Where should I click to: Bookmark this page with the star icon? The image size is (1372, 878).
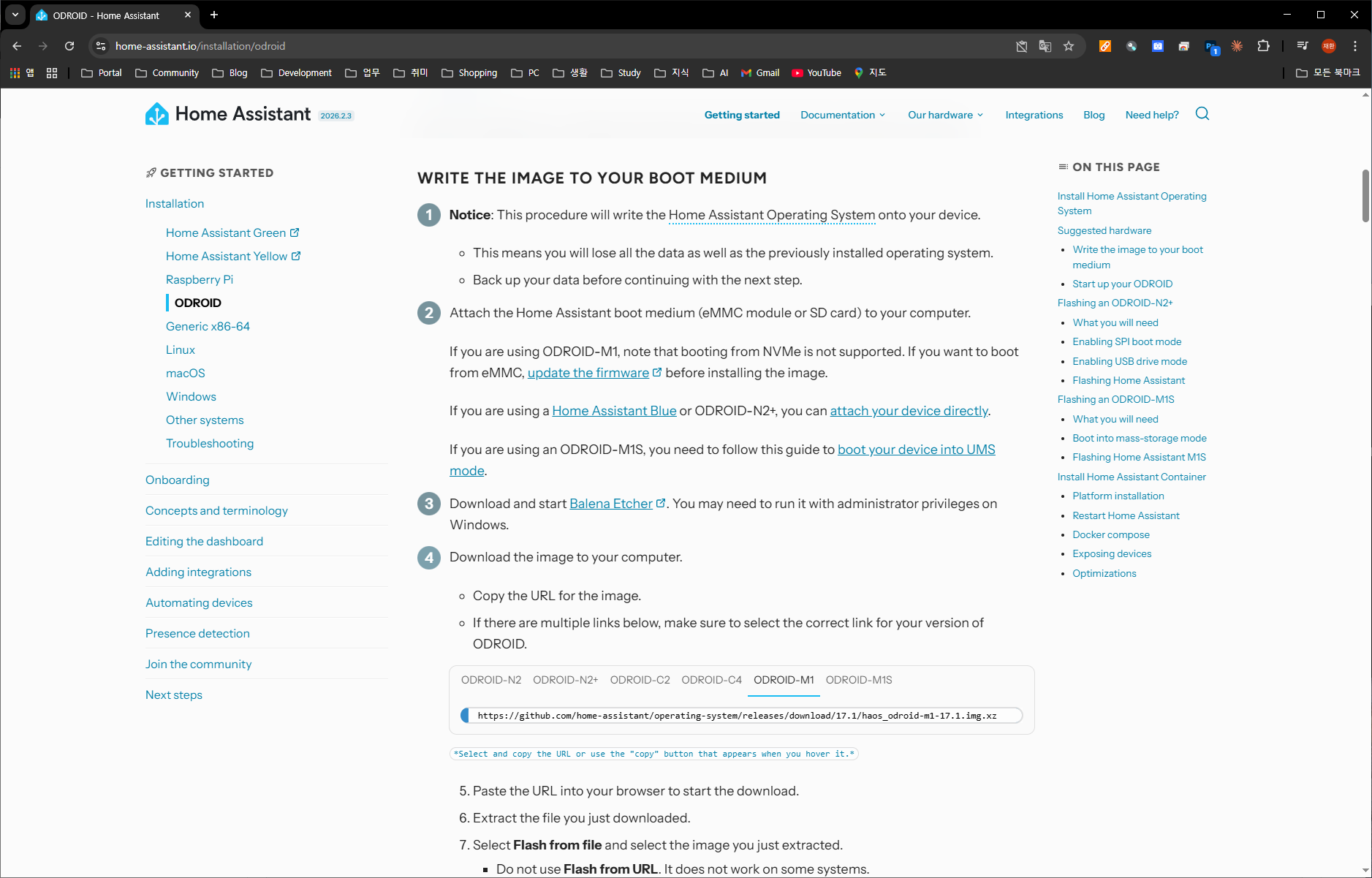coord(1069,46)
